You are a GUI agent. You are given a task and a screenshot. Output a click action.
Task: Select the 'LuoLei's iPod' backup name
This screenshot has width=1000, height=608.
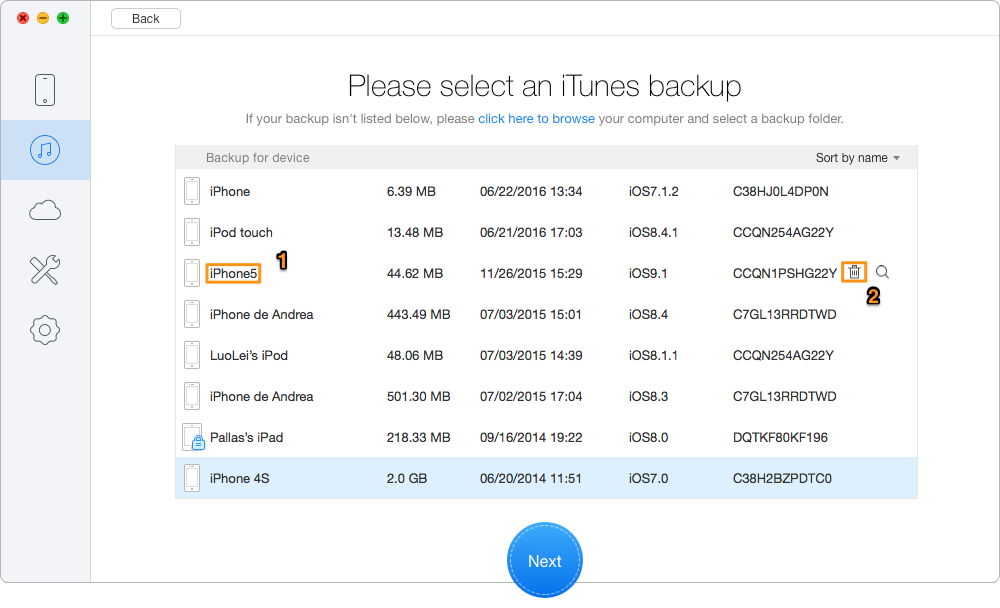(x=249, y=355)
